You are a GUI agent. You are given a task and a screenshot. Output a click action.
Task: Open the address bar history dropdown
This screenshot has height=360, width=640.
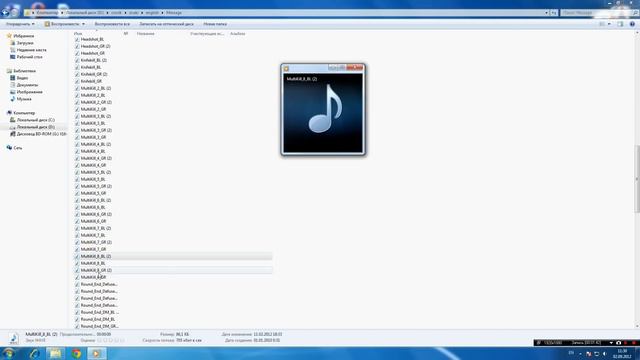[546, 13]
